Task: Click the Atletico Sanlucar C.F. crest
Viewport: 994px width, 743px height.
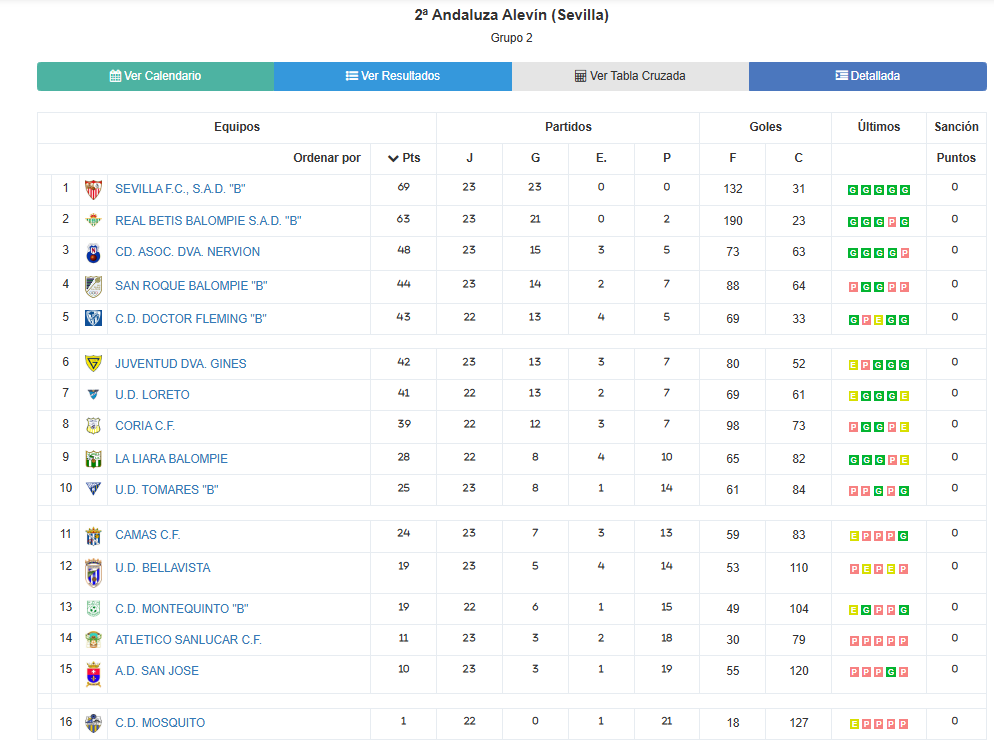Action: [x=93, y=640]
